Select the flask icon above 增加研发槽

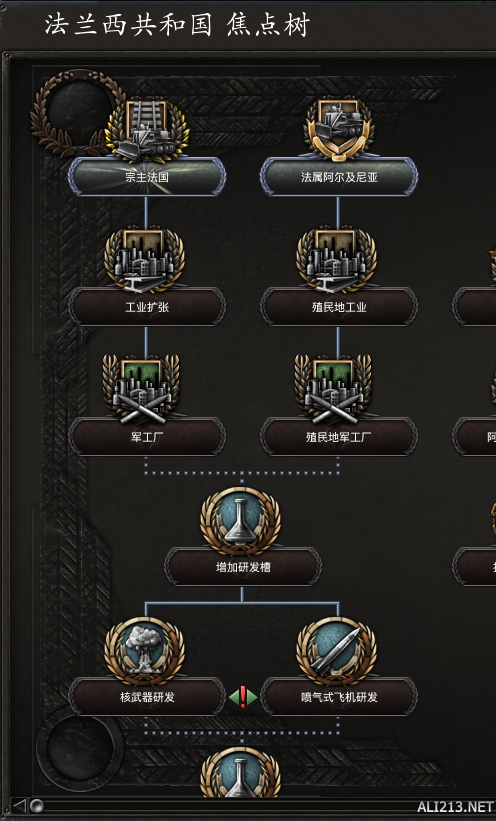[x=240, y=520]
